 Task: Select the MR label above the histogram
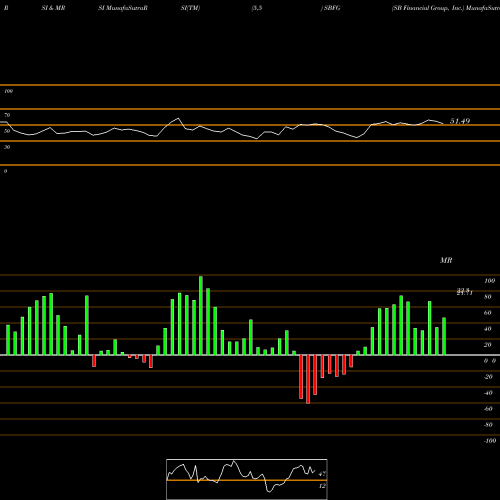(446, 260)
